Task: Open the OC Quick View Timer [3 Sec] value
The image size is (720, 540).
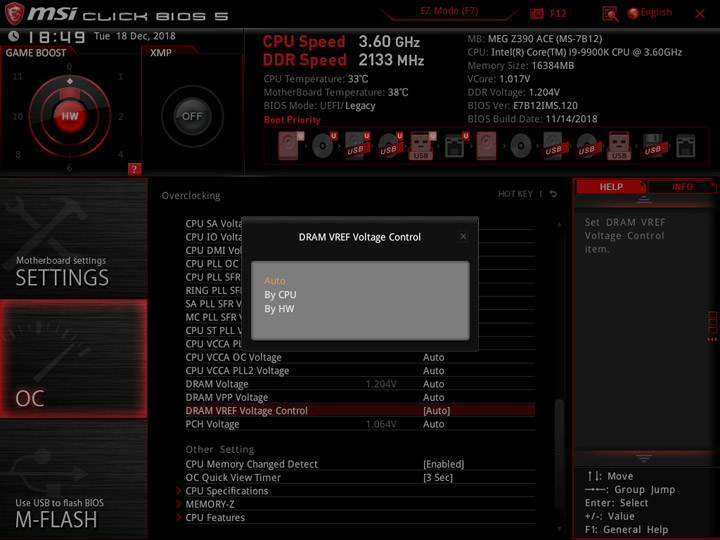Action: click(x=438, y=477)
